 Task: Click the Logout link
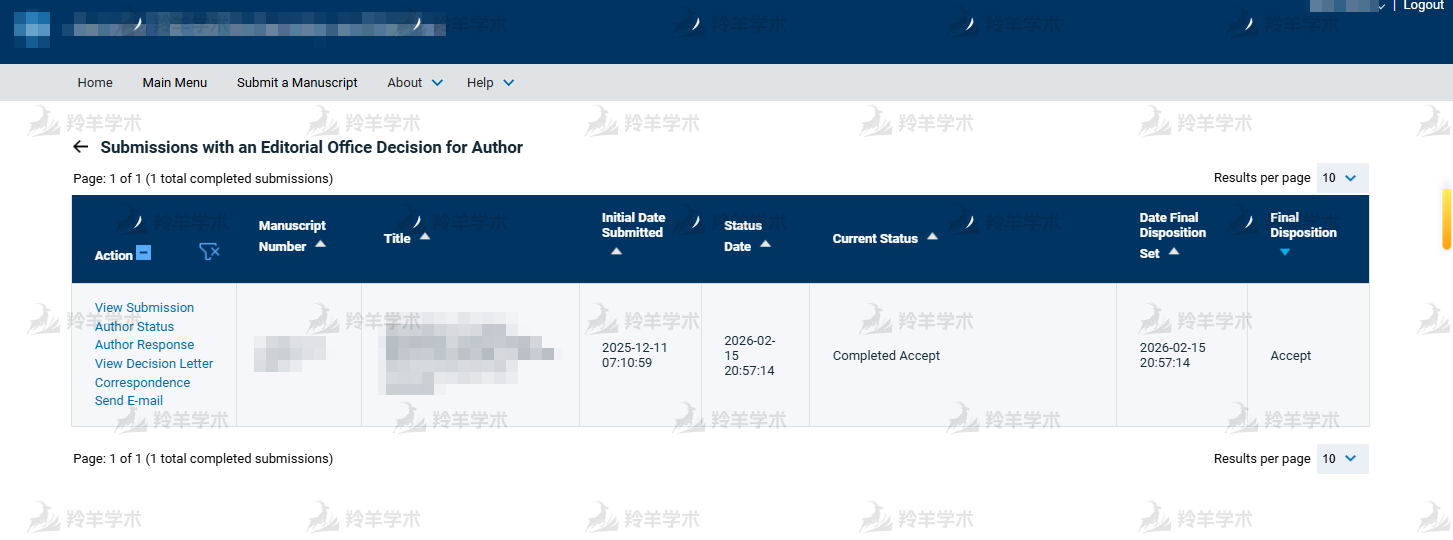(x=1423, y=6)
